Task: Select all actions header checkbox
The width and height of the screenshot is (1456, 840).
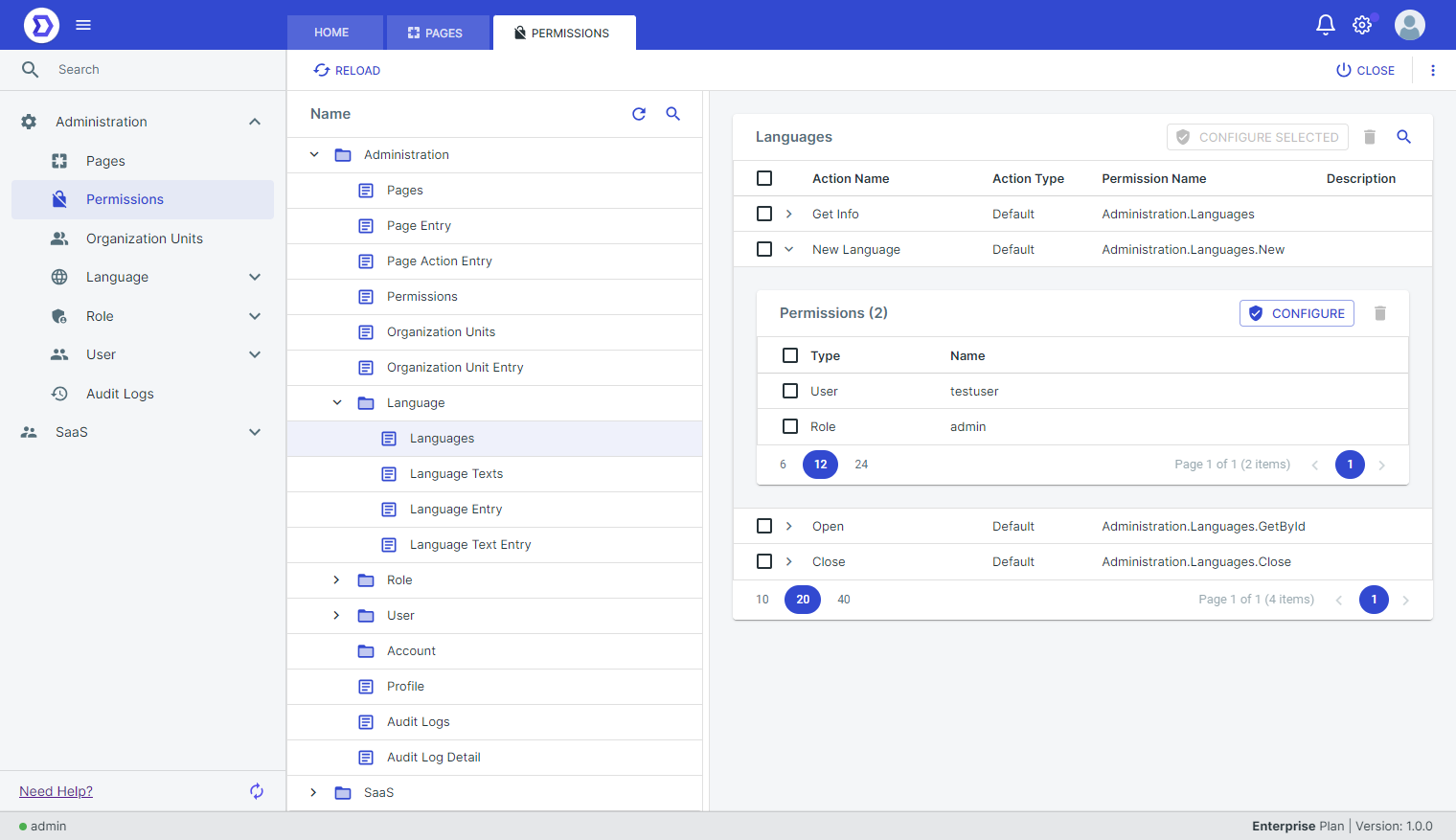Action: (764, 178)
